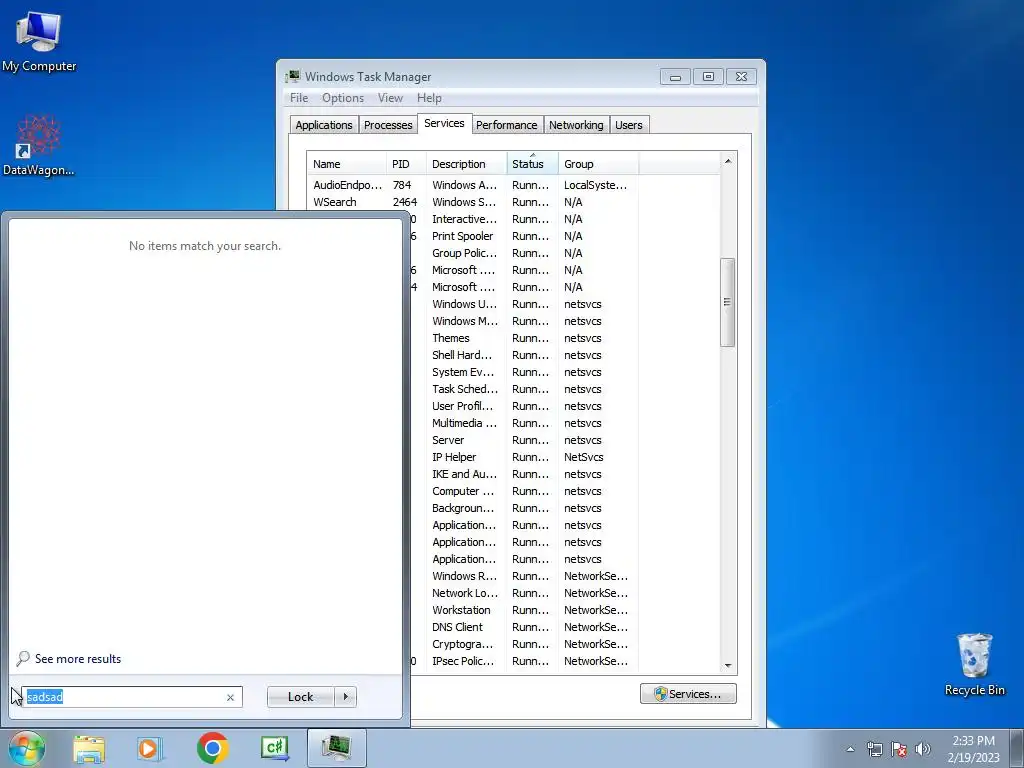The height and width of the screenshot is (768, 1024).
Task: Switch to the Processes tab
Action: coord(388,125)
